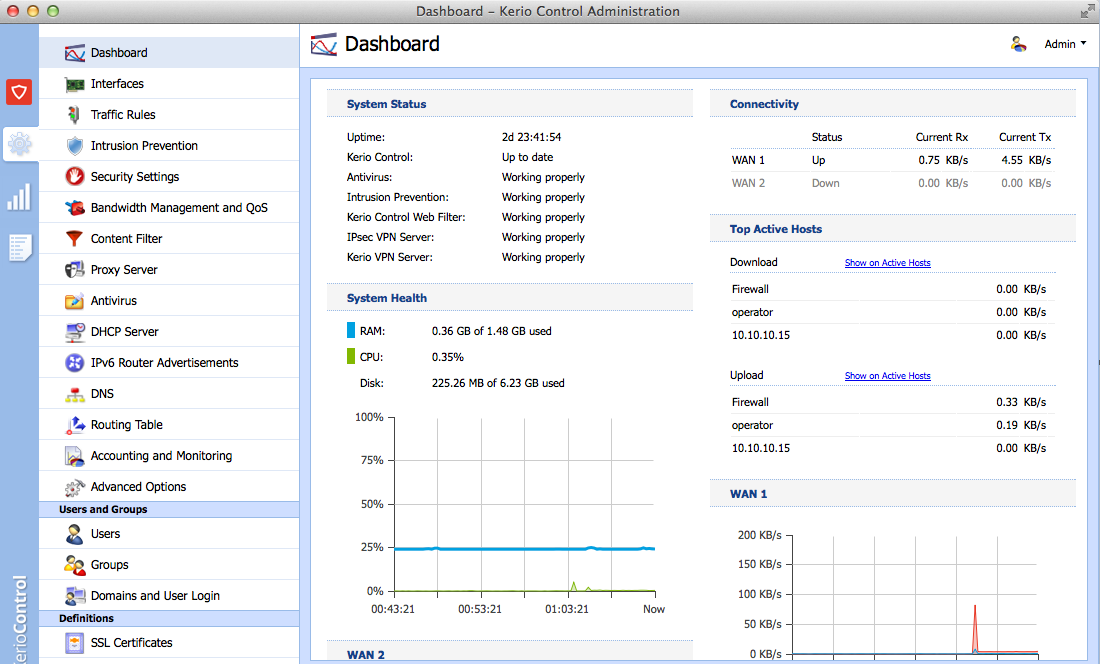Open the SSL Certificates icon
Viewport: 1100px width, 664px height.
coord(74,642)
